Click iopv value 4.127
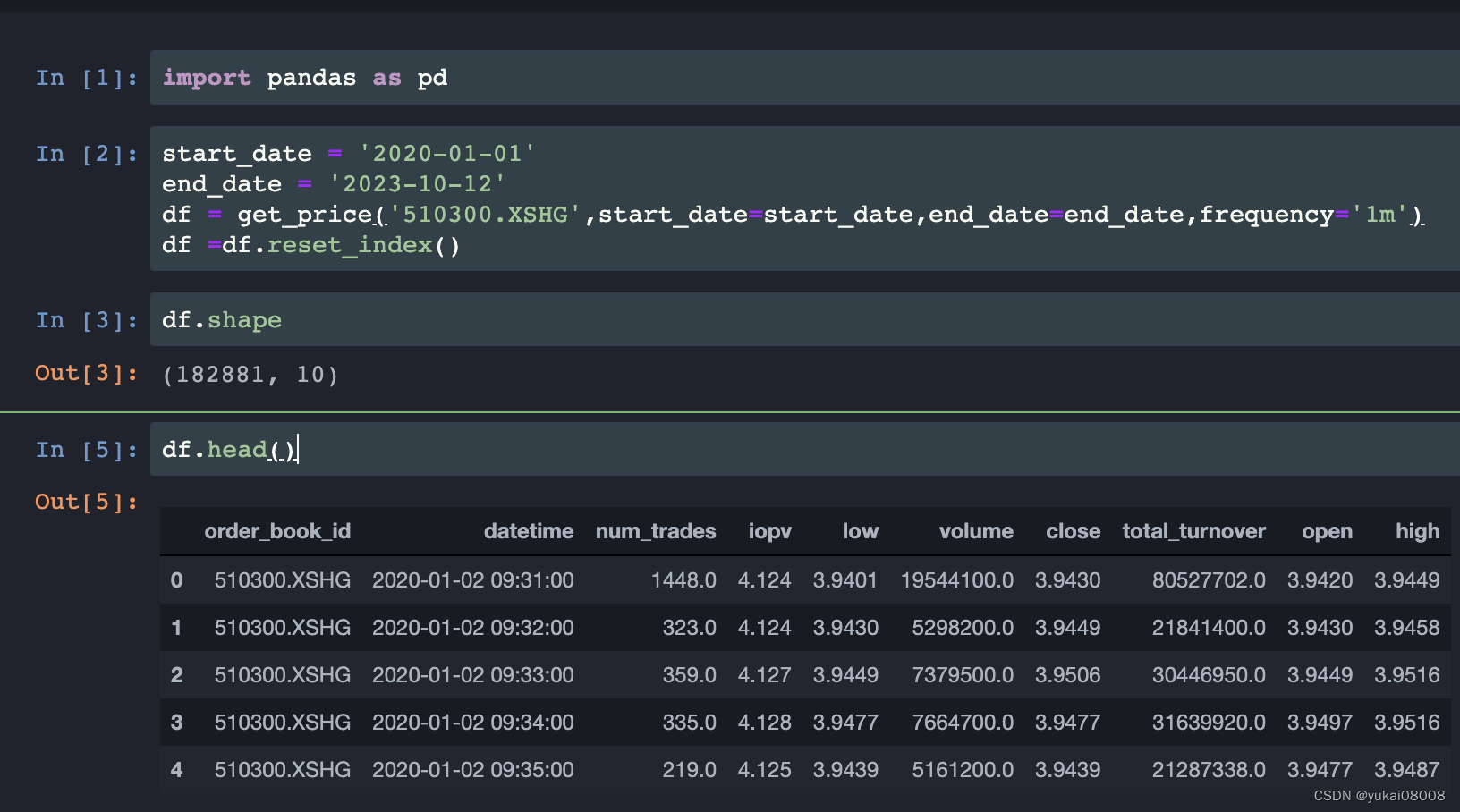Screen dimensions: 1460x812 pos(765,675)
